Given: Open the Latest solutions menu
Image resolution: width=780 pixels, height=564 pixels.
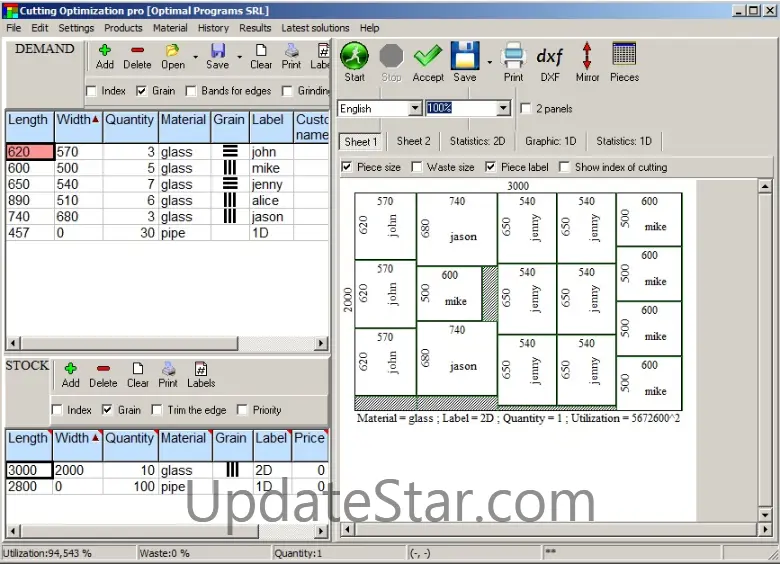Looking at the screenshot, I should (x=315, y=28).
